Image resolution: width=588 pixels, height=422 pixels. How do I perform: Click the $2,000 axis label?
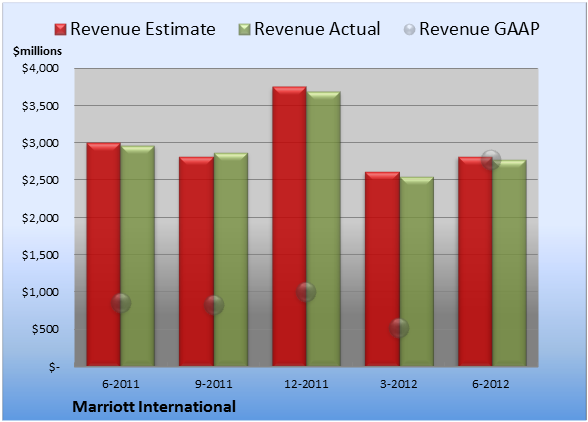pyautogui.click(x=40, y=218)
